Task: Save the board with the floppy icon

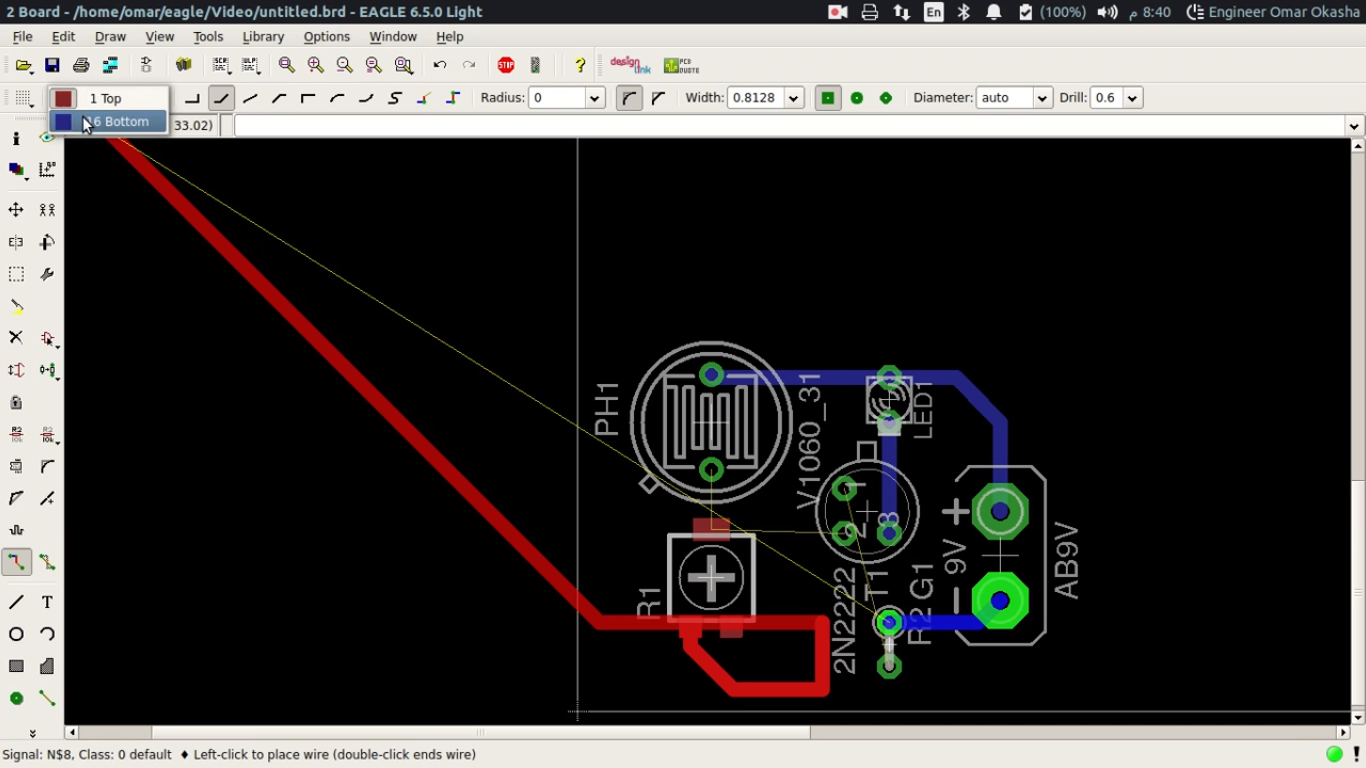Action: pos(52,66)
